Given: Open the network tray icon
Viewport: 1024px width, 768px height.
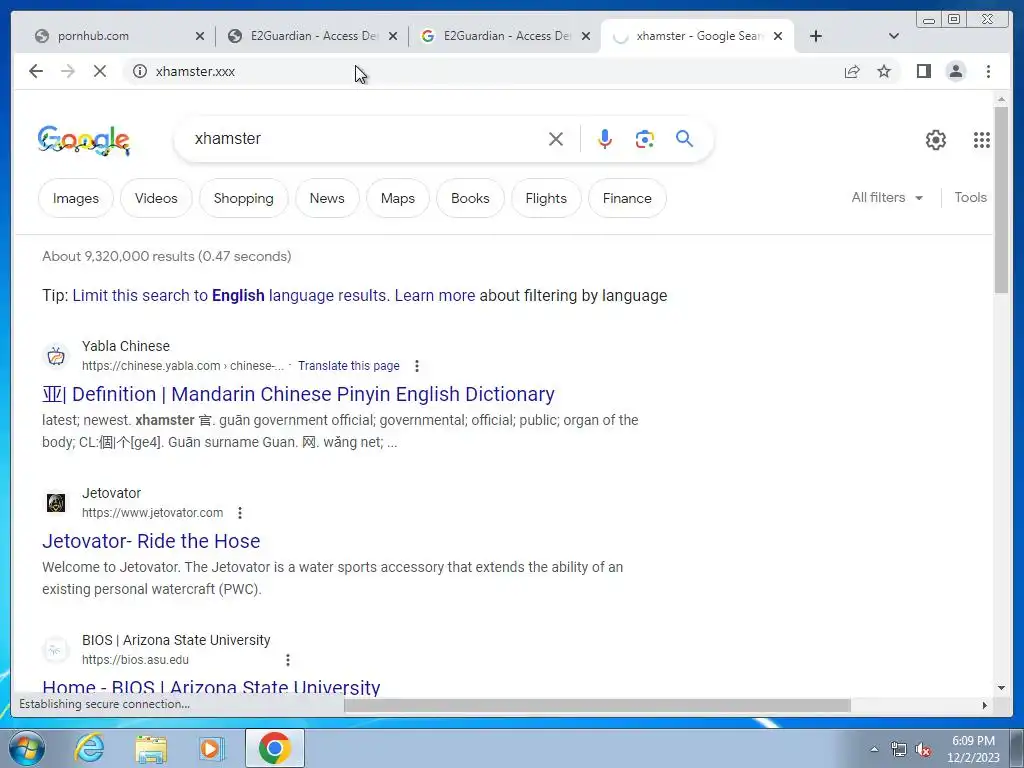Looking at the screenshot, I should click(x=899, y=749).
